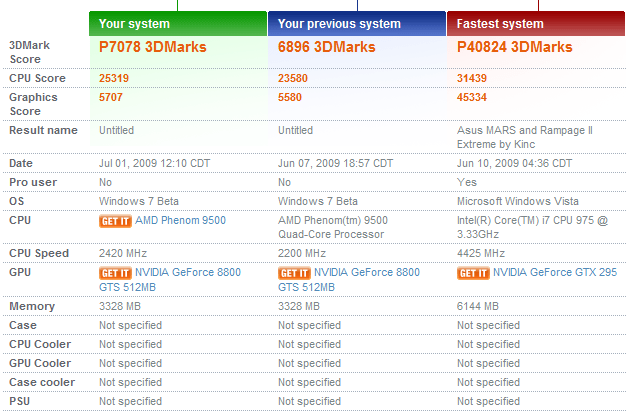This screenshot has width=634, height=415.
Task: Click CPU score value 31439
Action: point(472,78)
